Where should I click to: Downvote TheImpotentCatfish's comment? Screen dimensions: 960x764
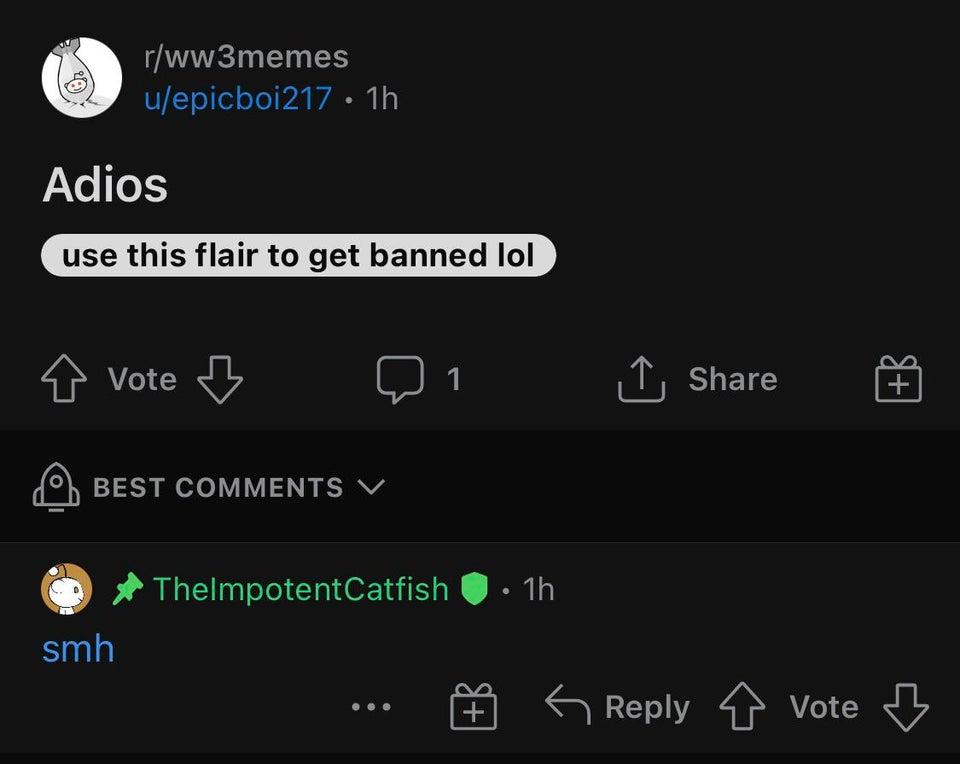point(906,708)
